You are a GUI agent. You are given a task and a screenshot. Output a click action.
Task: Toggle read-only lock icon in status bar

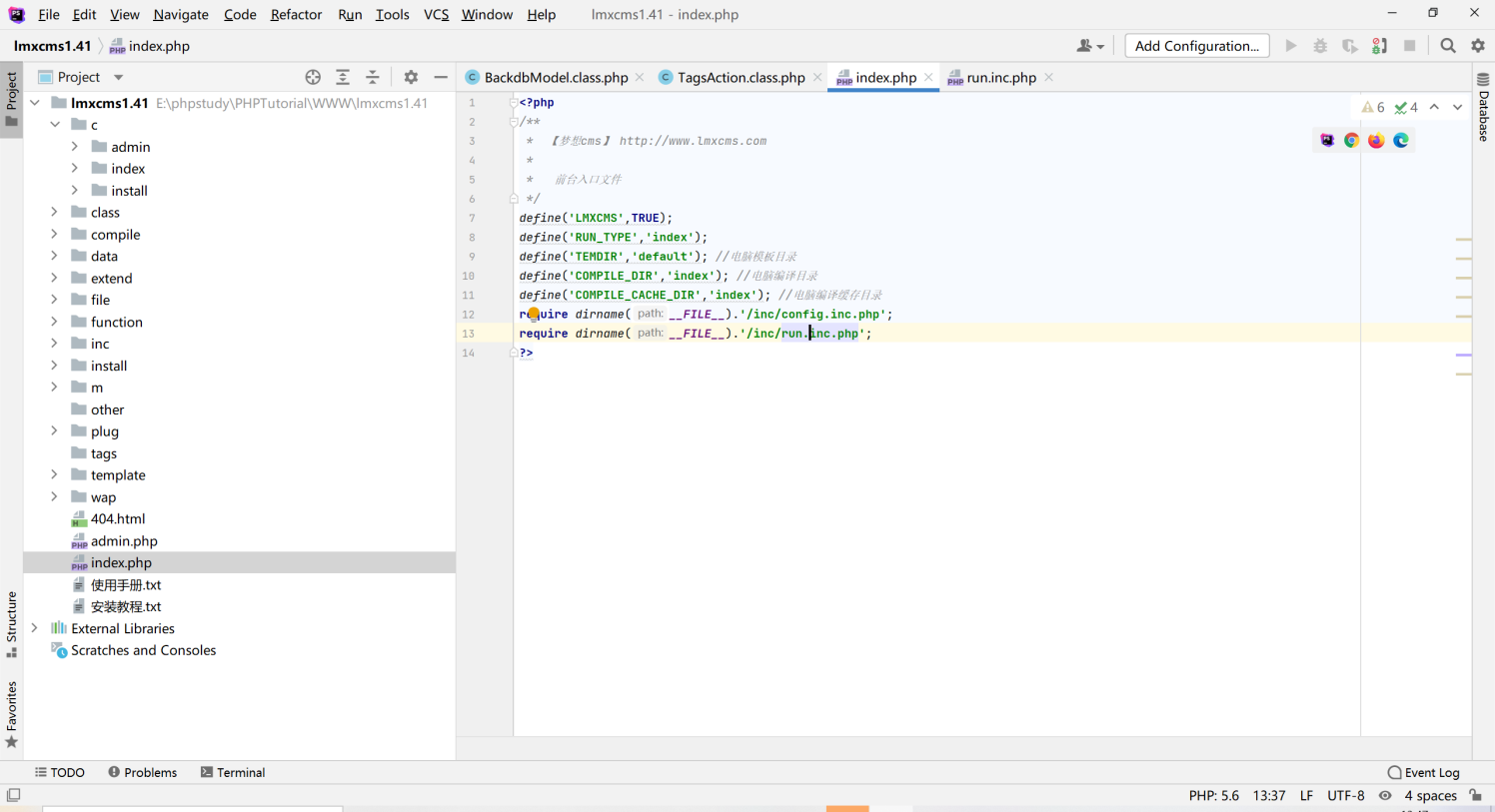1475,796
